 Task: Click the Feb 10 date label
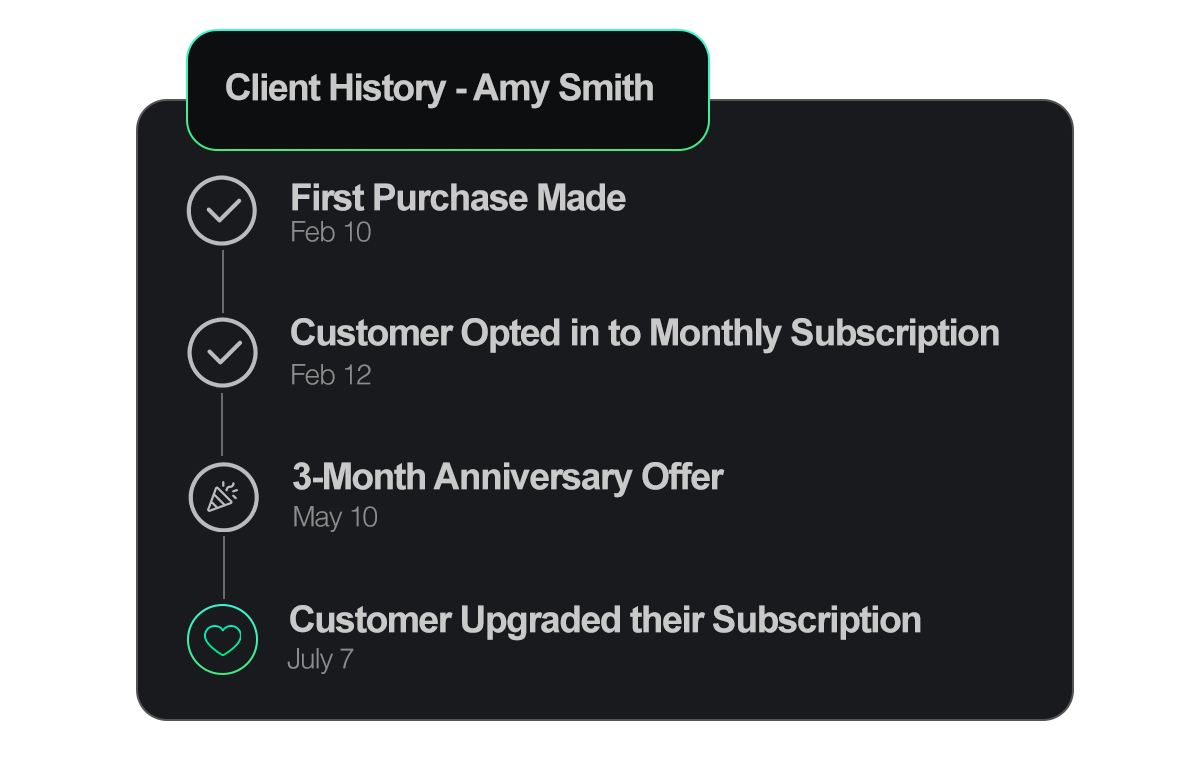pos(331,232)
